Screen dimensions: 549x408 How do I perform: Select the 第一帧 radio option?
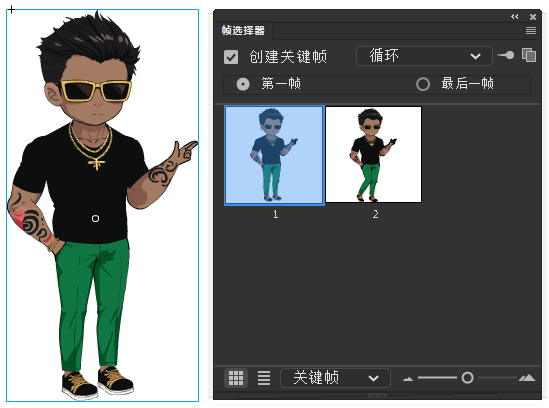point(243,84)
